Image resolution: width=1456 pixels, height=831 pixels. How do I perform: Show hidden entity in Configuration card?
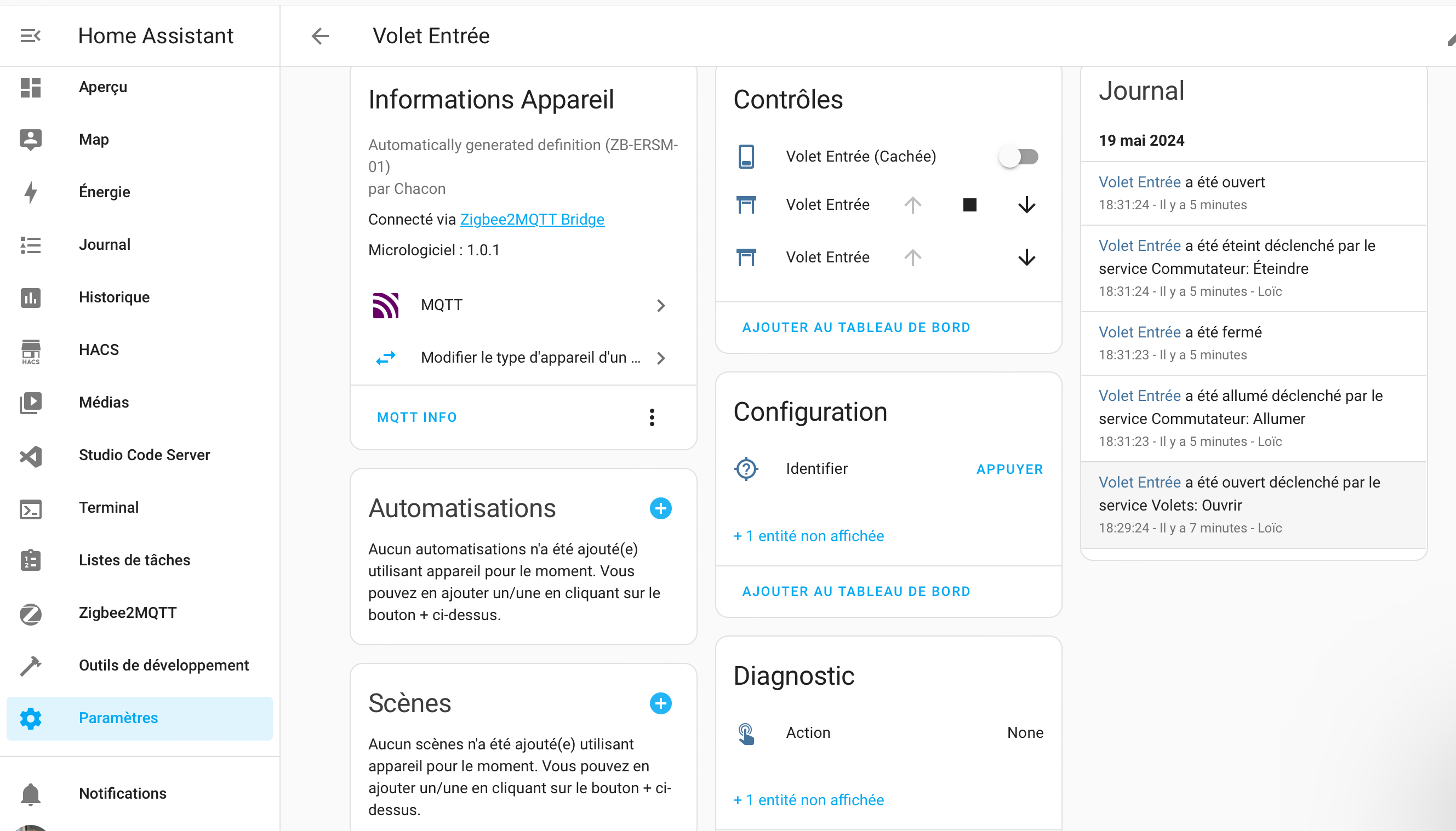(808, 536)
